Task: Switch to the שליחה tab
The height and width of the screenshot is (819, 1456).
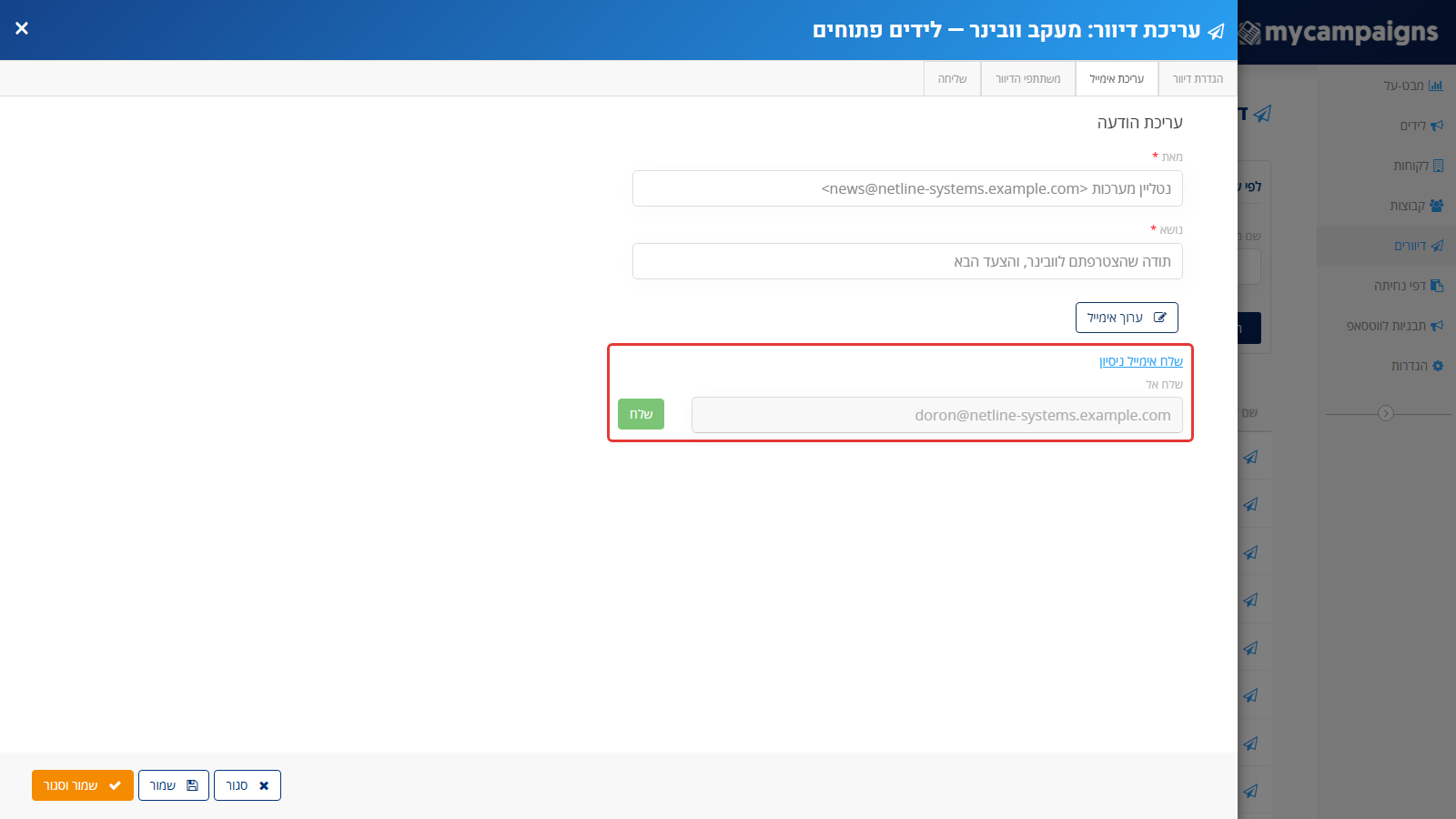Action: tap(952, 79)
